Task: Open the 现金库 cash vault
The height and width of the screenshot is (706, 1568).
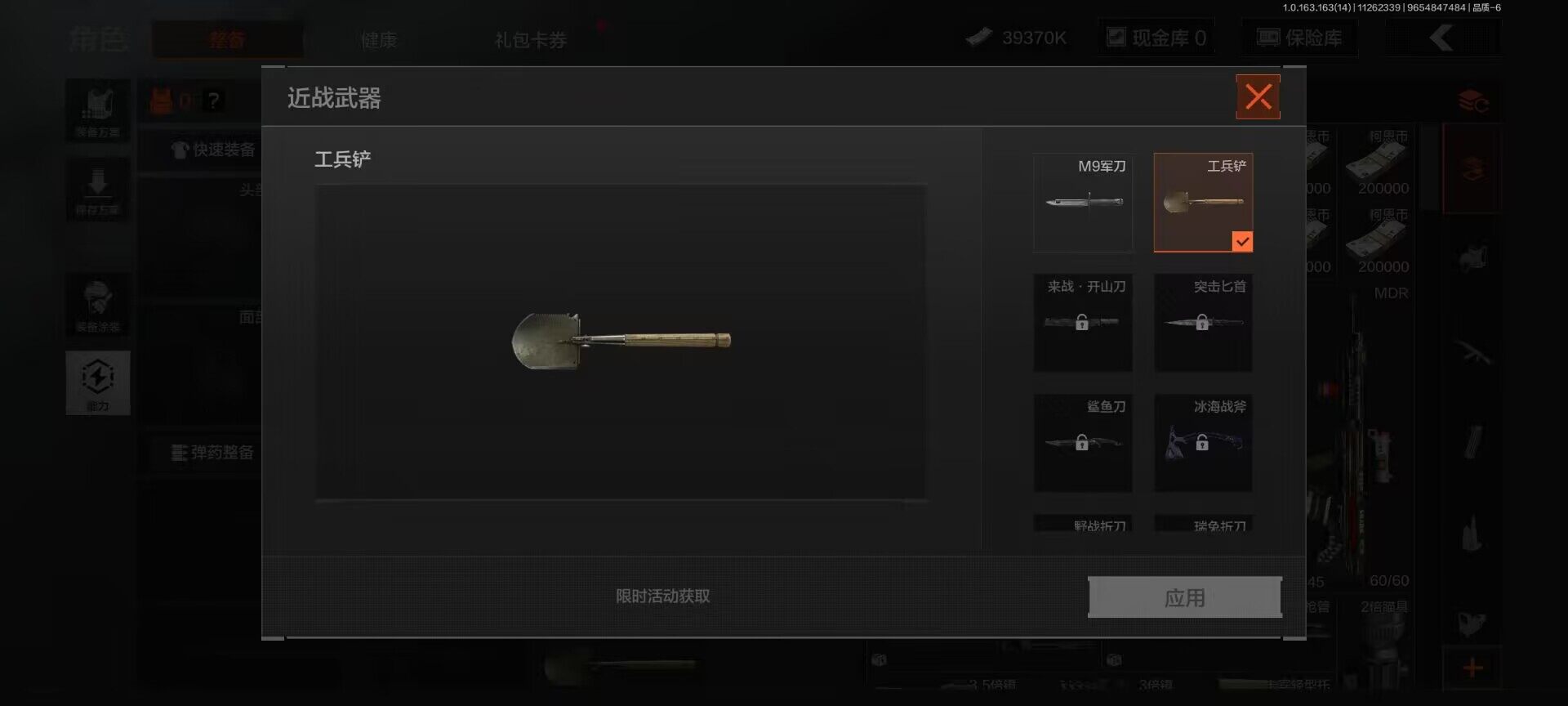Action: 1156,38
